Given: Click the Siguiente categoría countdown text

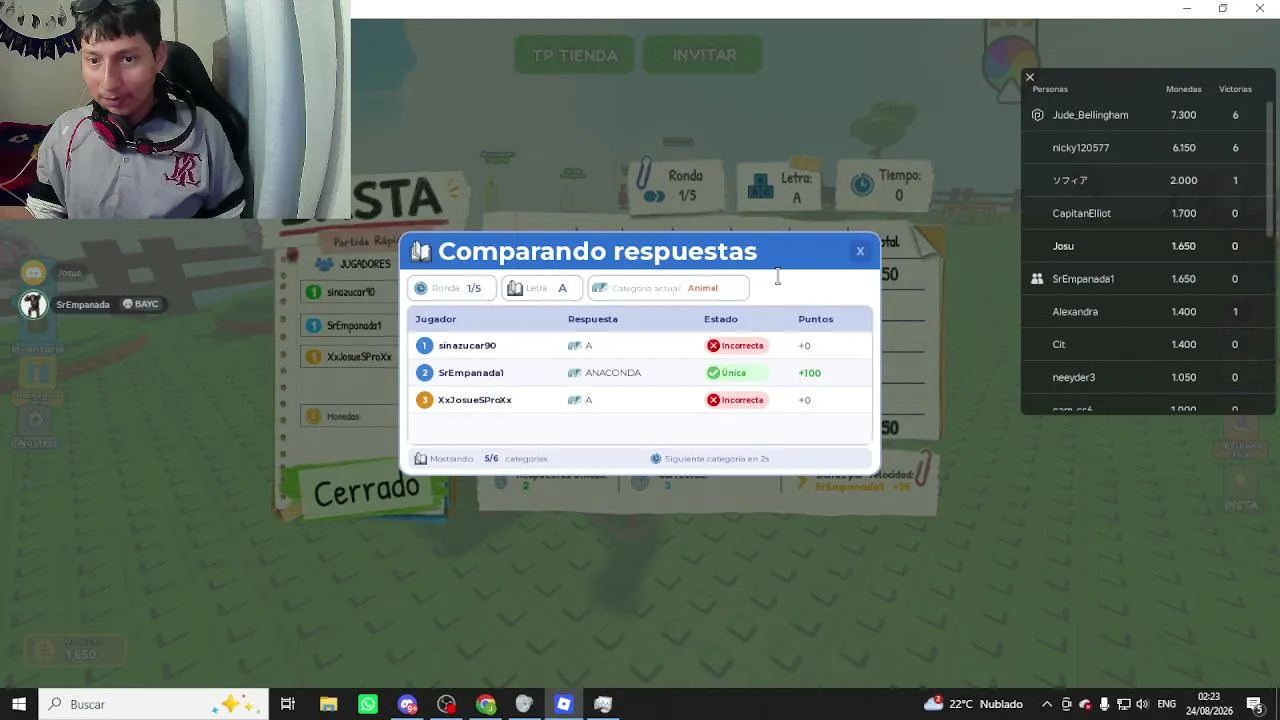Looking at the screenshot, I should click(x=716, y=458).
